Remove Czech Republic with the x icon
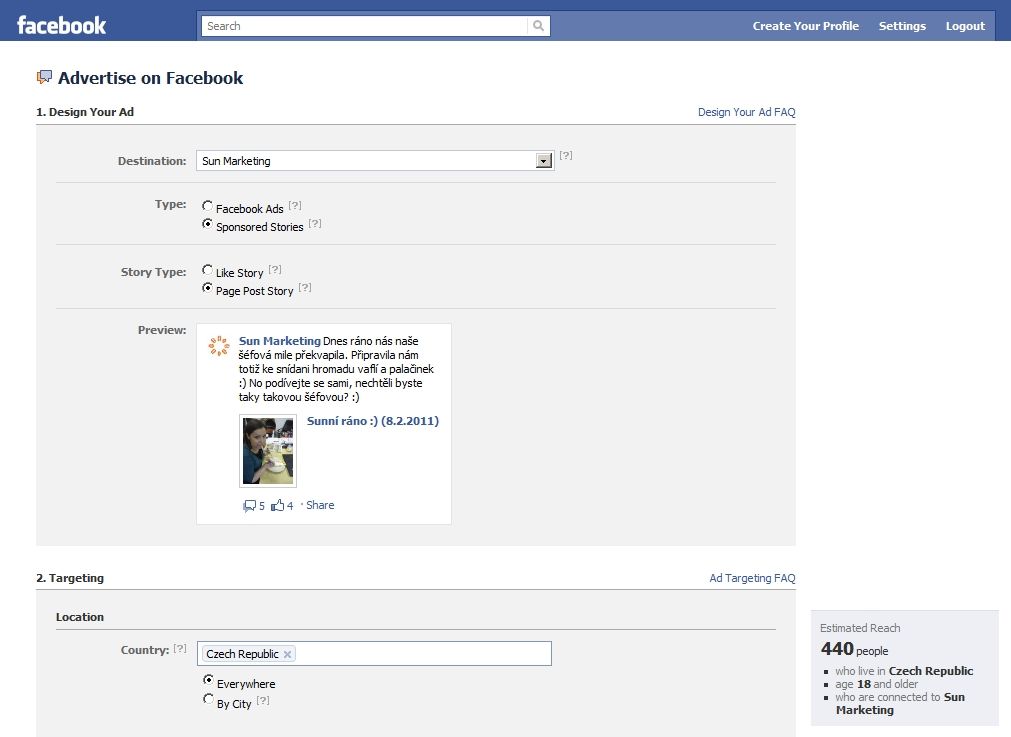 tap(288, 654)
